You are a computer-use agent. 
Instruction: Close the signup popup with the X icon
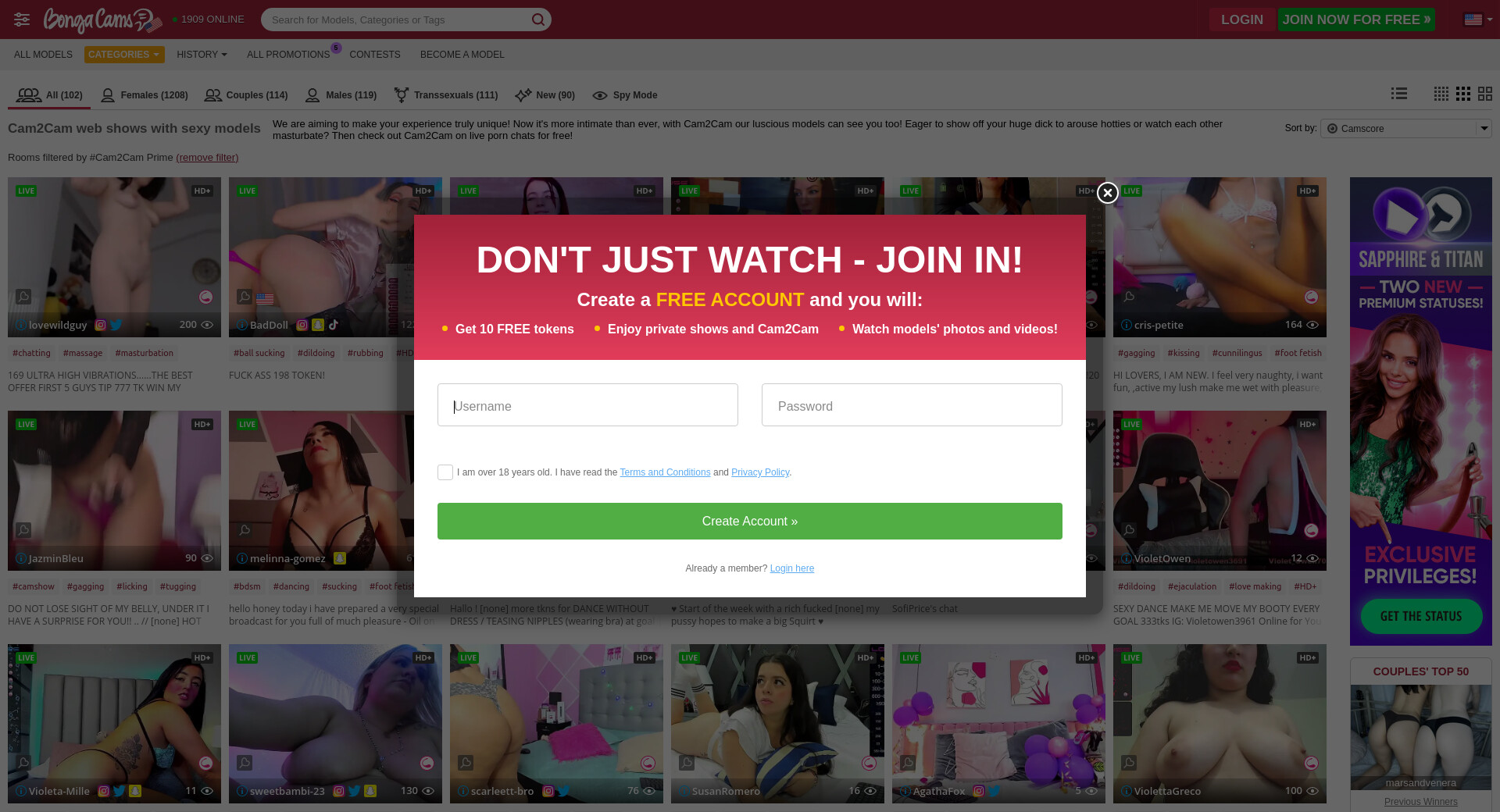[x=1107, y=193]
